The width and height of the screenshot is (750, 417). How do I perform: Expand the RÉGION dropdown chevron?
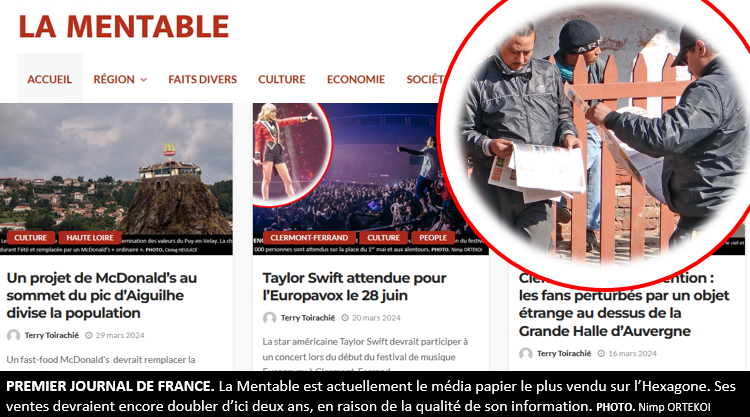tap(143, 80)
